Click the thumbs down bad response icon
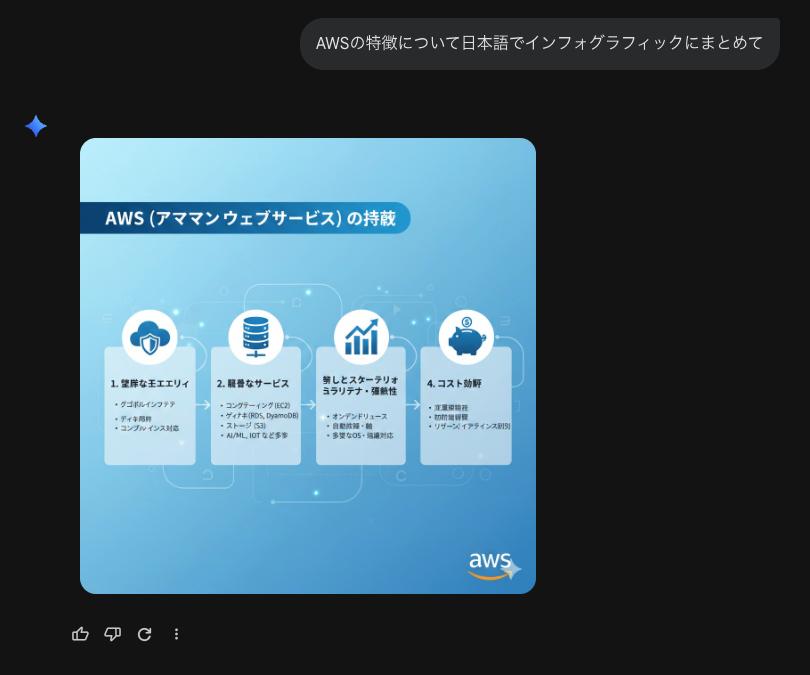 point(113,634)
